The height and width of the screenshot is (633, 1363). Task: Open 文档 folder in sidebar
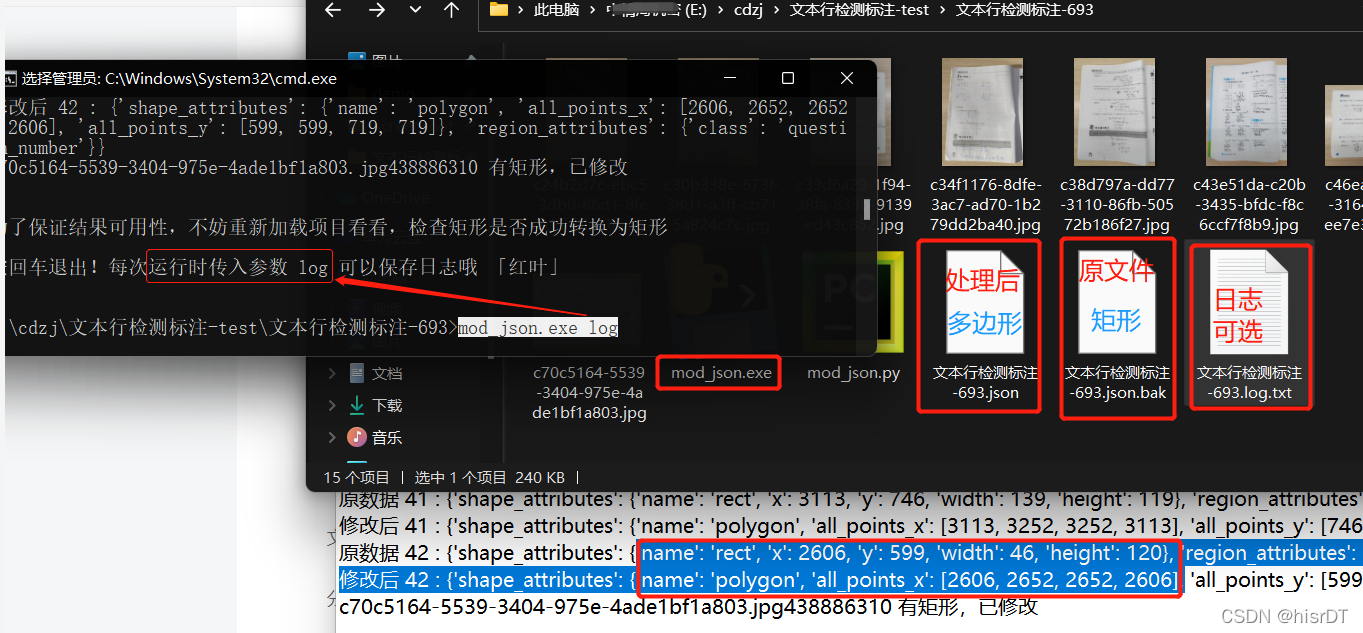coord(387,373)
